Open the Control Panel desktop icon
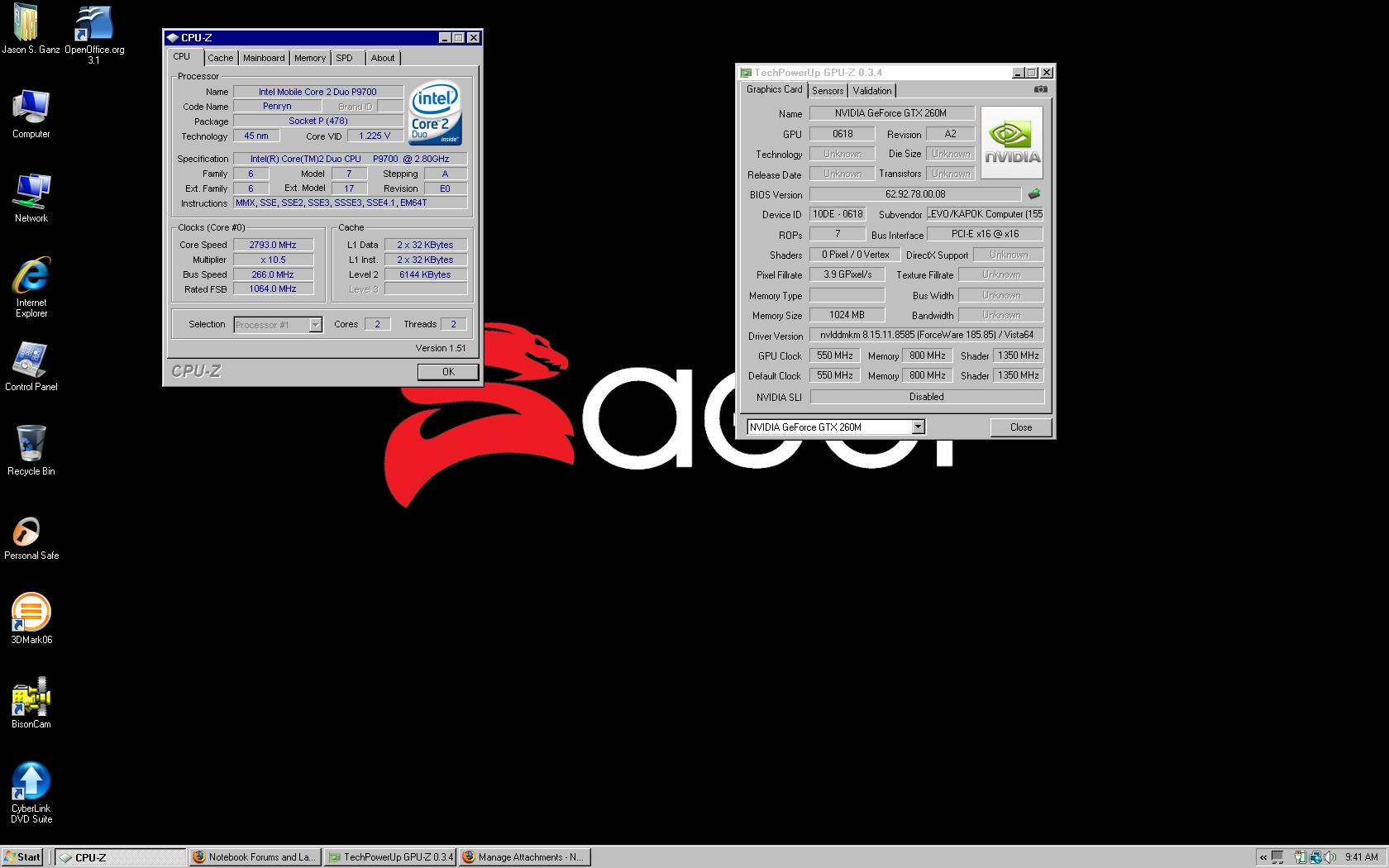Viewport: 1389px width, 868px height. [x=31, y=360]
